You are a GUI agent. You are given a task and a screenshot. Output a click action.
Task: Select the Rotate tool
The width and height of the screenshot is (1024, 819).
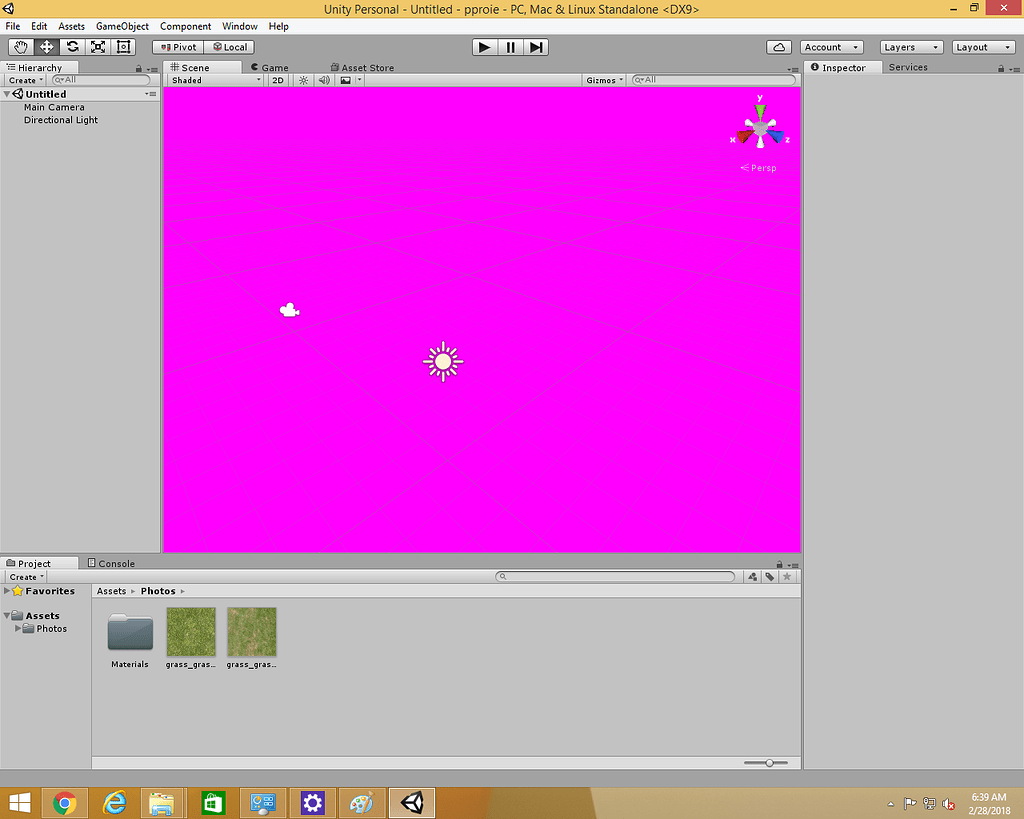pos(71,46)
